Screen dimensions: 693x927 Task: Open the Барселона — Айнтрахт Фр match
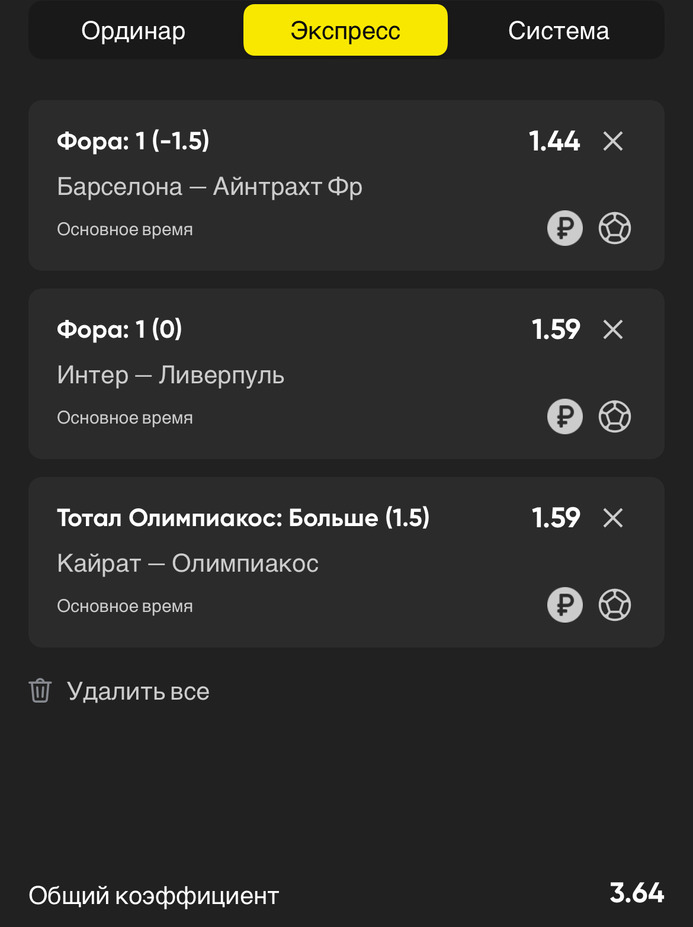[x=209, y=187]
